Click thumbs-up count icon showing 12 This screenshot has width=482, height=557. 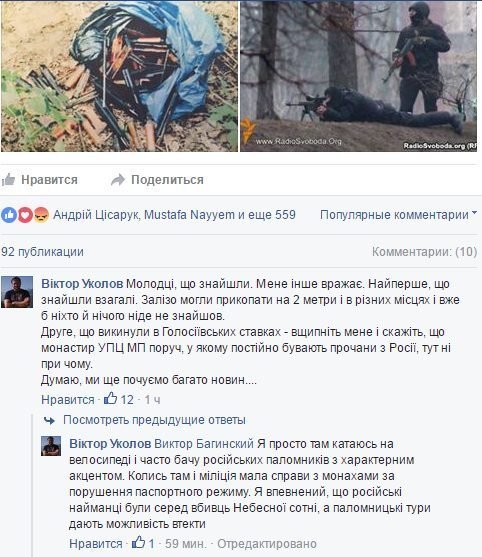pyautogui.click(x=110, y=399)
